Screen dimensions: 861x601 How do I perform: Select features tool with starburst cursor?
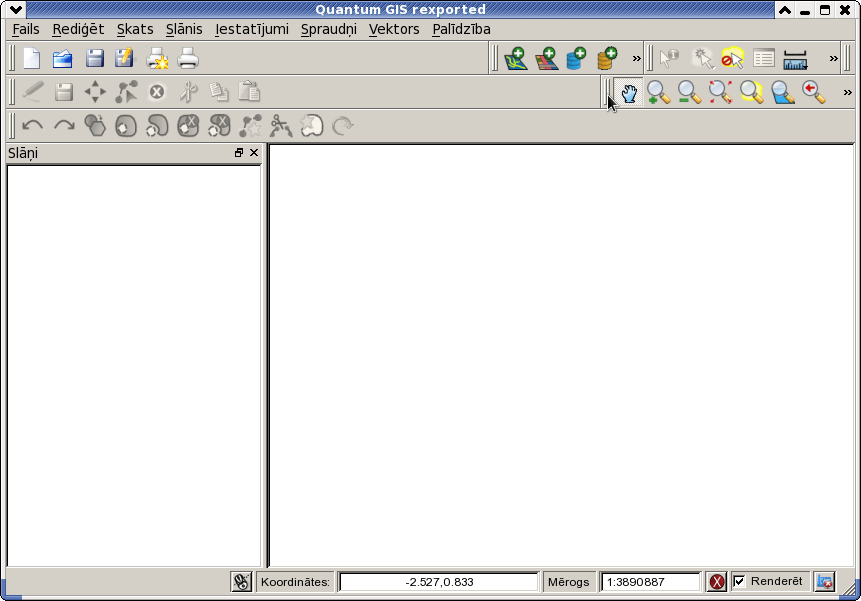(x=702, y=58)
